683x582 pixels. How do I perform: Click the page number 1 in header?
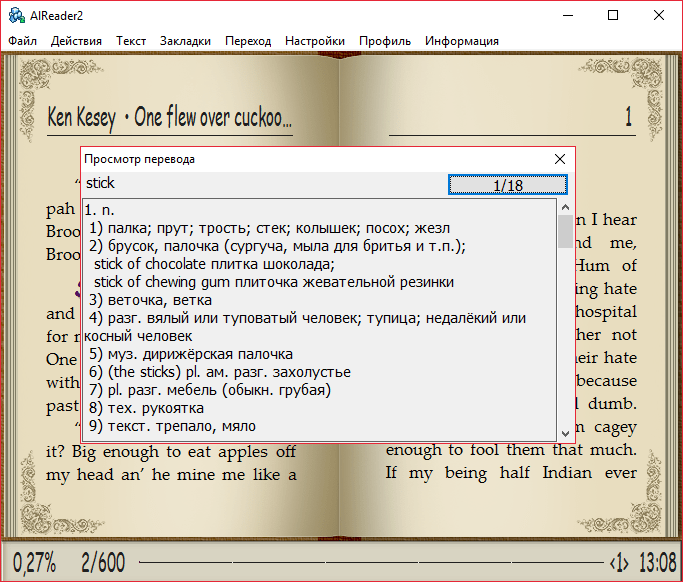[x=629, y=116]
